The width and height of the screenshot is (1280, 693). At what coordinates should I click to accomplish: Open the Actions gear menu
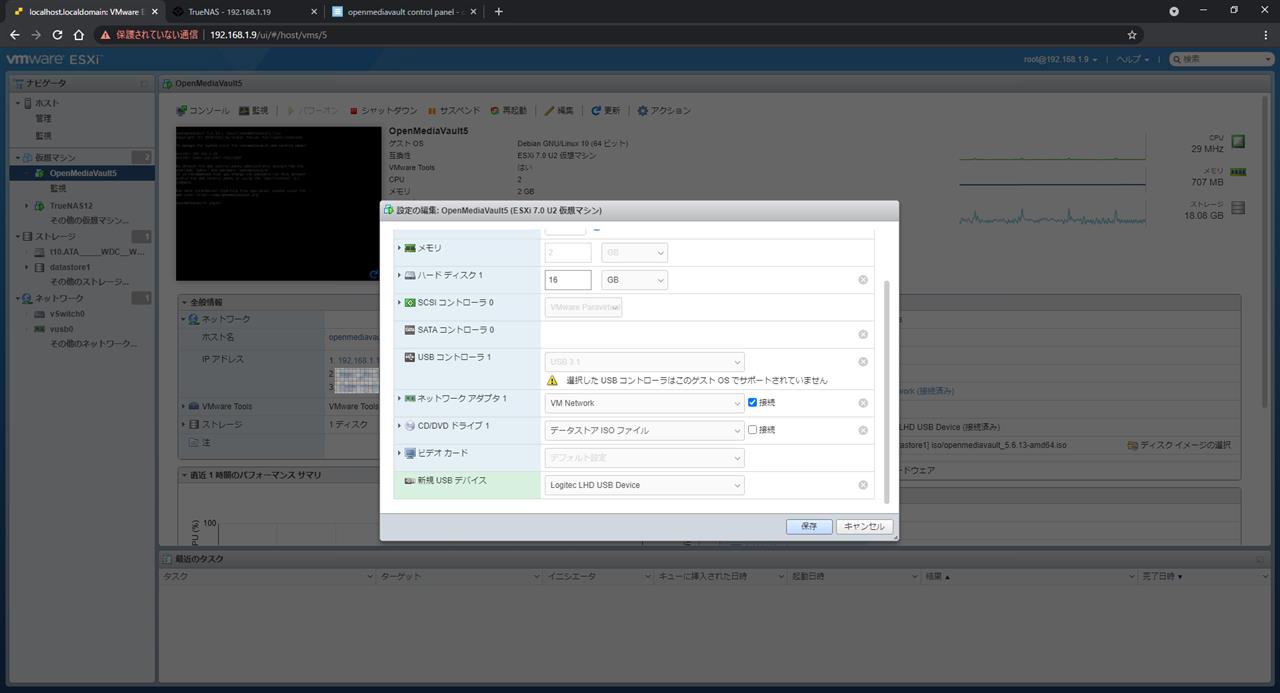coord(665,110)
